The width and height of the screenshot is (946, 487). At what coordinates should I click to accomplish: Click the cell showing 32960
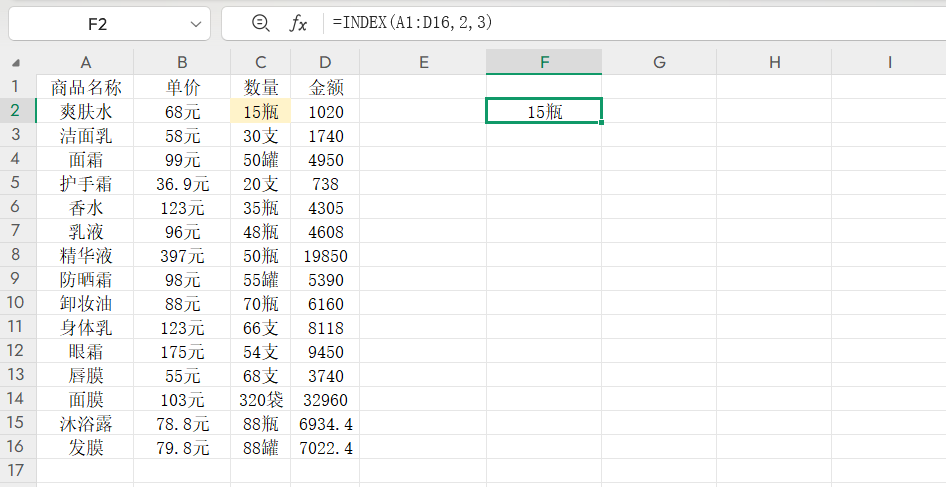click(x=325, y=399)
